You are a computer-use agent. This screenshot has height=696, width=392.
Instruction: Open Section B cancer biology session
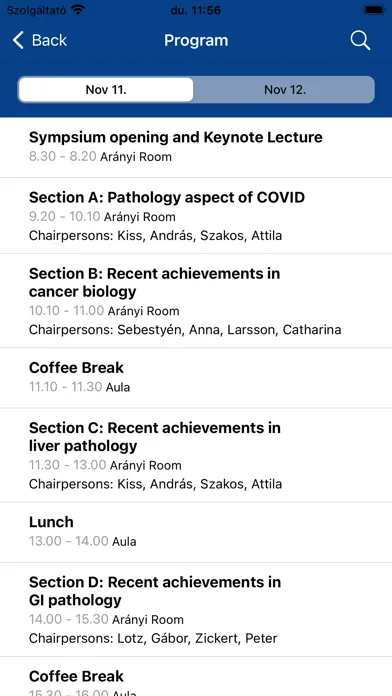(196, 301)
